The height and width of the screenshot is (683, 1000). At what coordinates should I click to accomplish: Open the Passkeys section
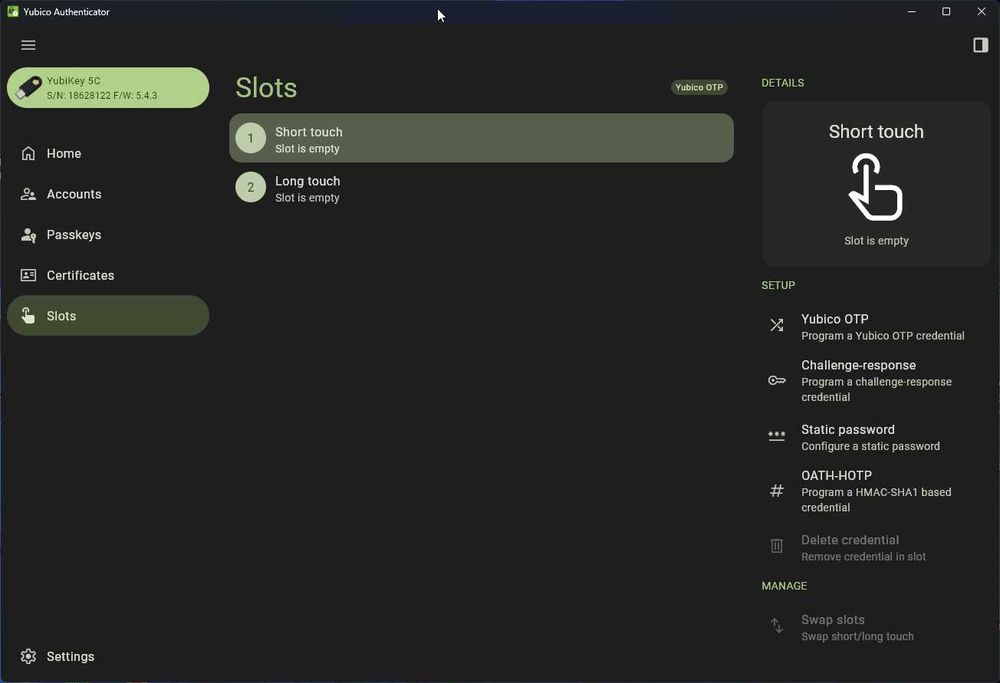click(x=108, y=235)
